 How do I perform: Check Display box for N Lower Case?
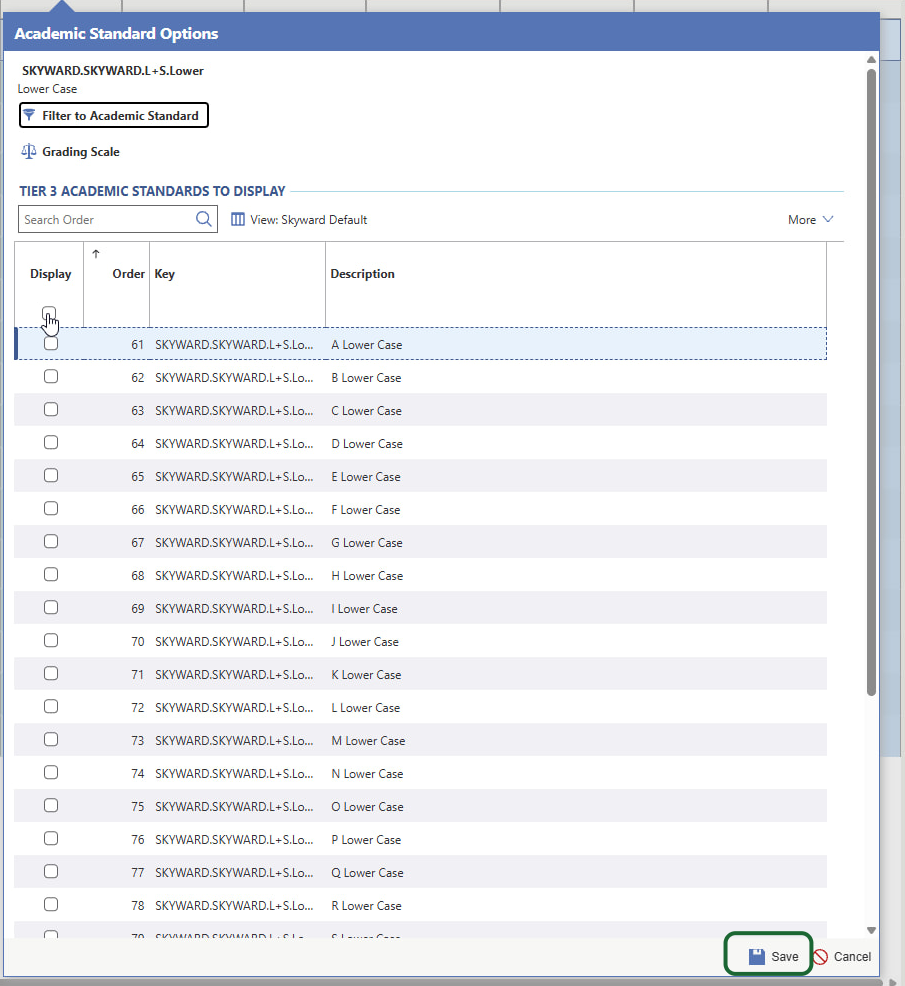click(x=51, y=772)
